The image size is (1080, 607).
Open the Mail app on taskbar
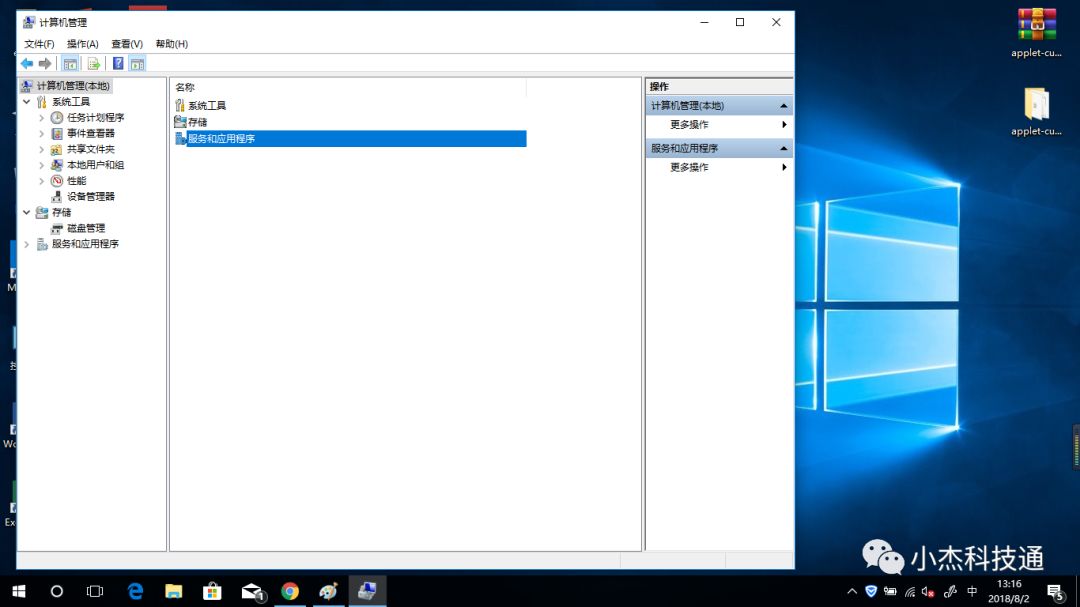coord(252,591)
